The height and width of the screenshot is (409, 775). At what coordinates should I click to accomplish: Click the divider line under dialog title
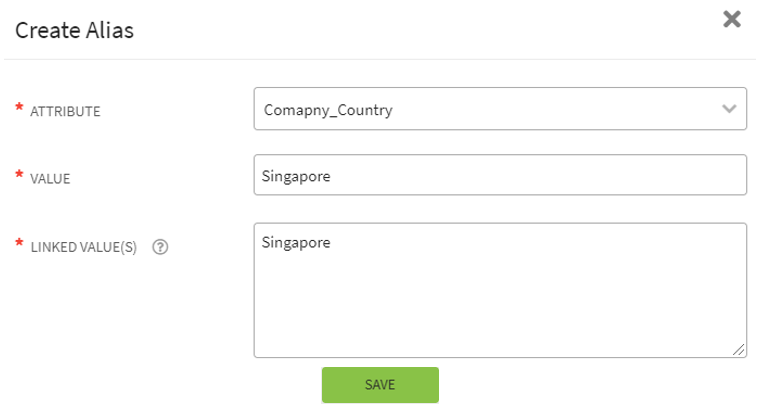coord(387,59)
